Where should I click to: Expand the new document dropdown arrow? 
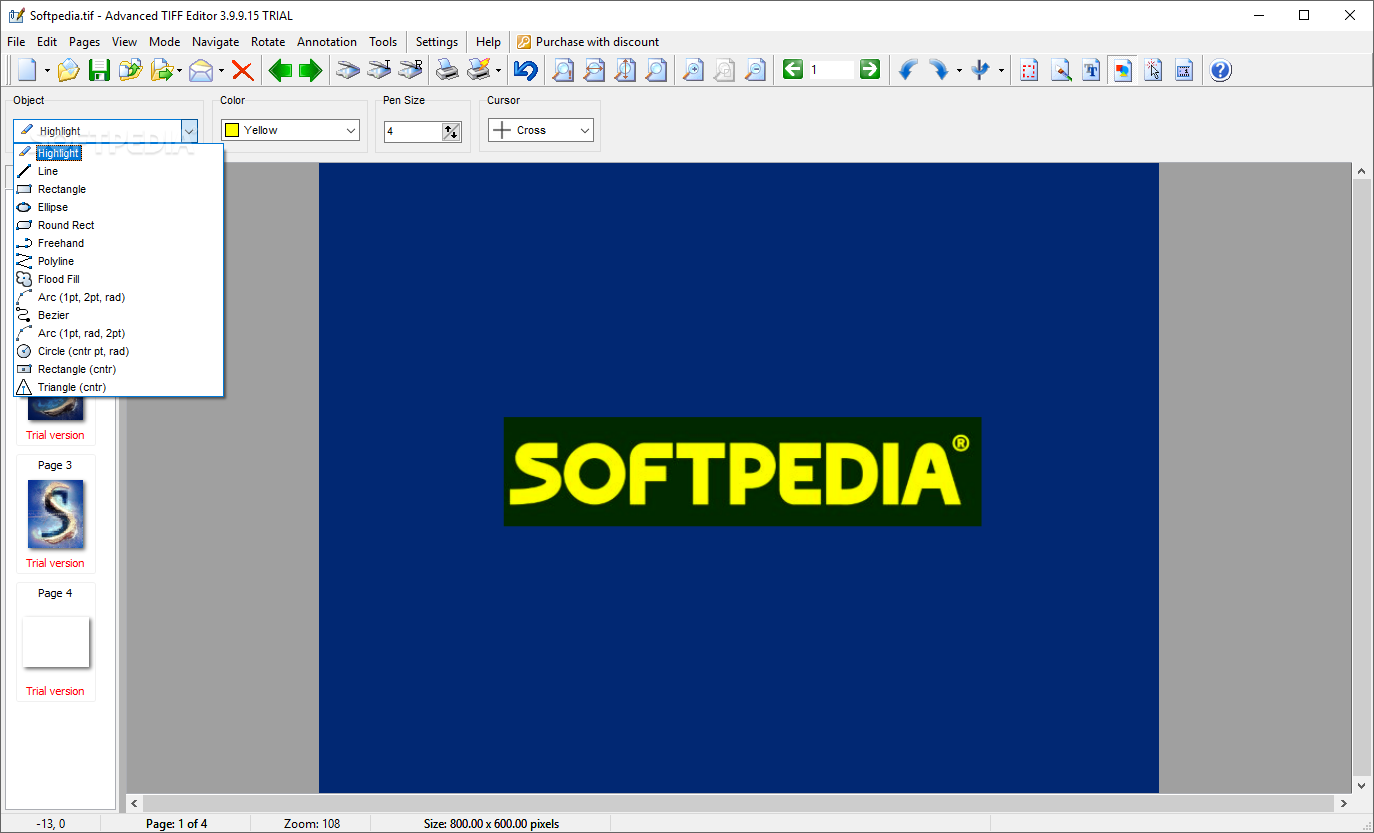[x=47, y=70]
